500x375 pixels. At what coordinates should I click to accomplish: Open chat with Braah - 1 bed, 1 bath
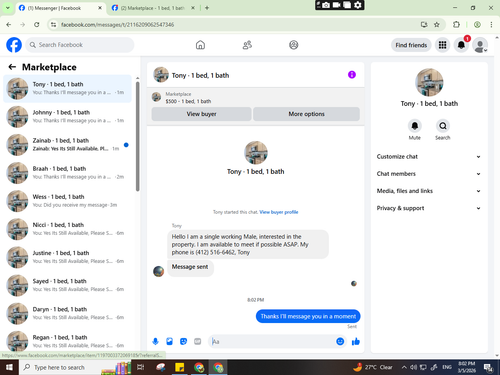click(67, 173)
